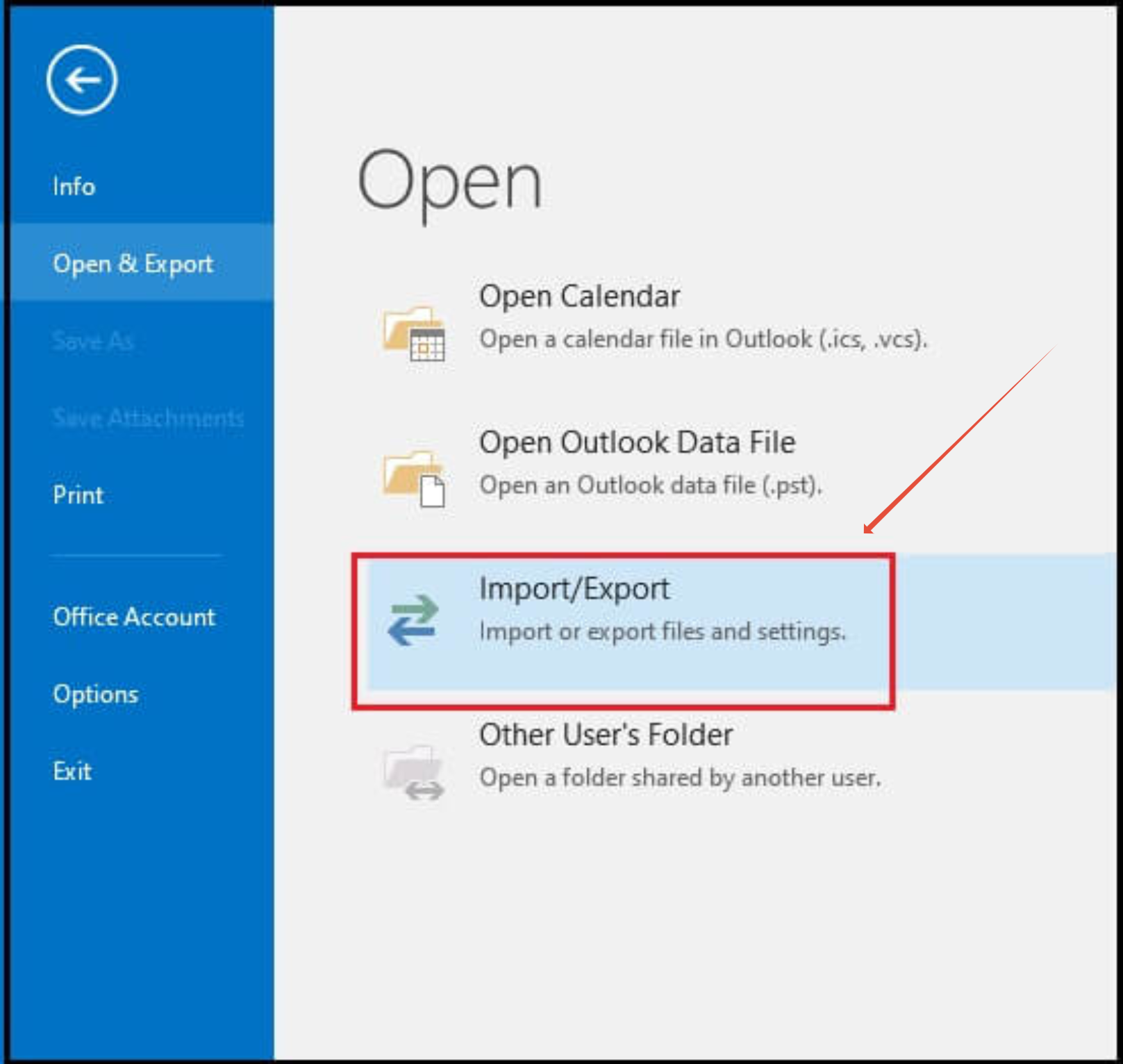Image resolution: width=1123 pixels, height=1064 pixels.
Task: Open the Info menu item
Action: pyautogui.click(x=74, y=187)
